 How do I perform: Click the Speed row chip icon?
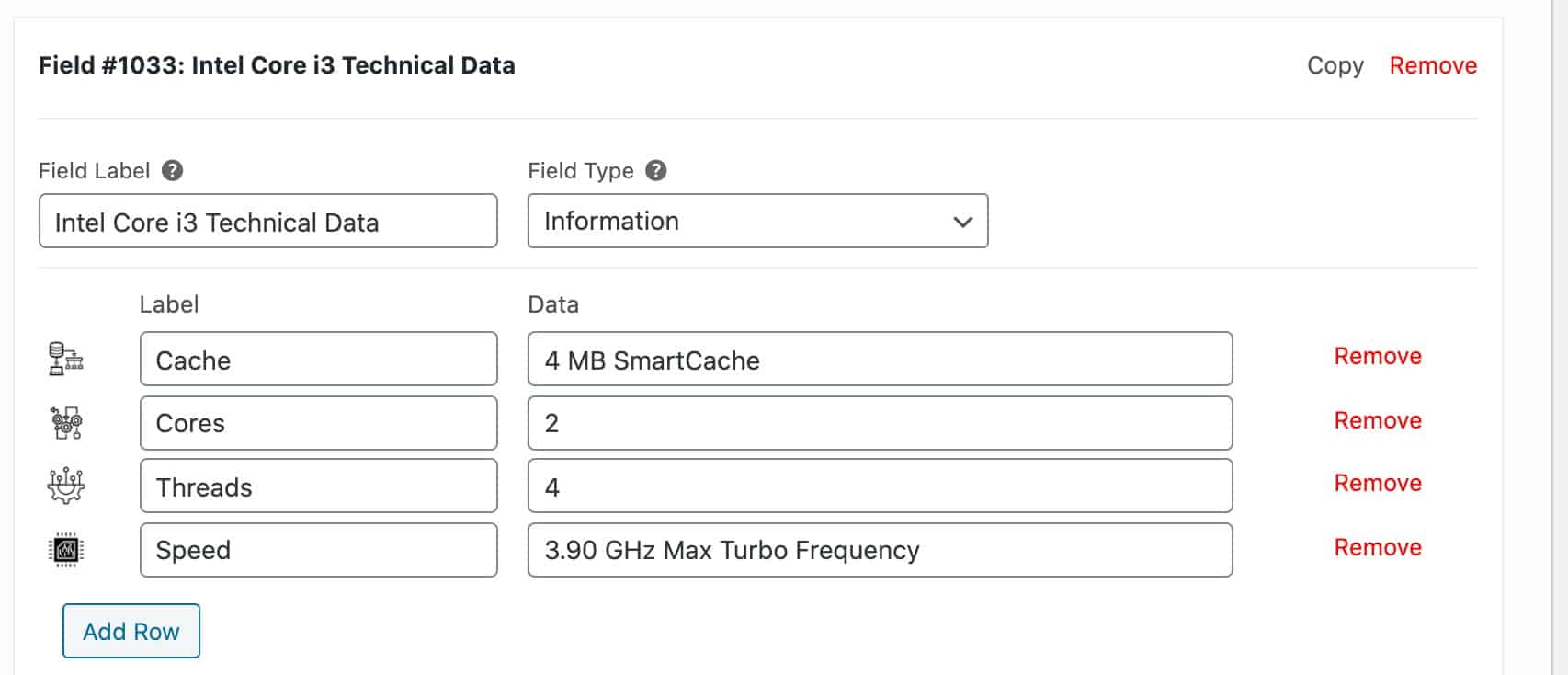point(65,550)
